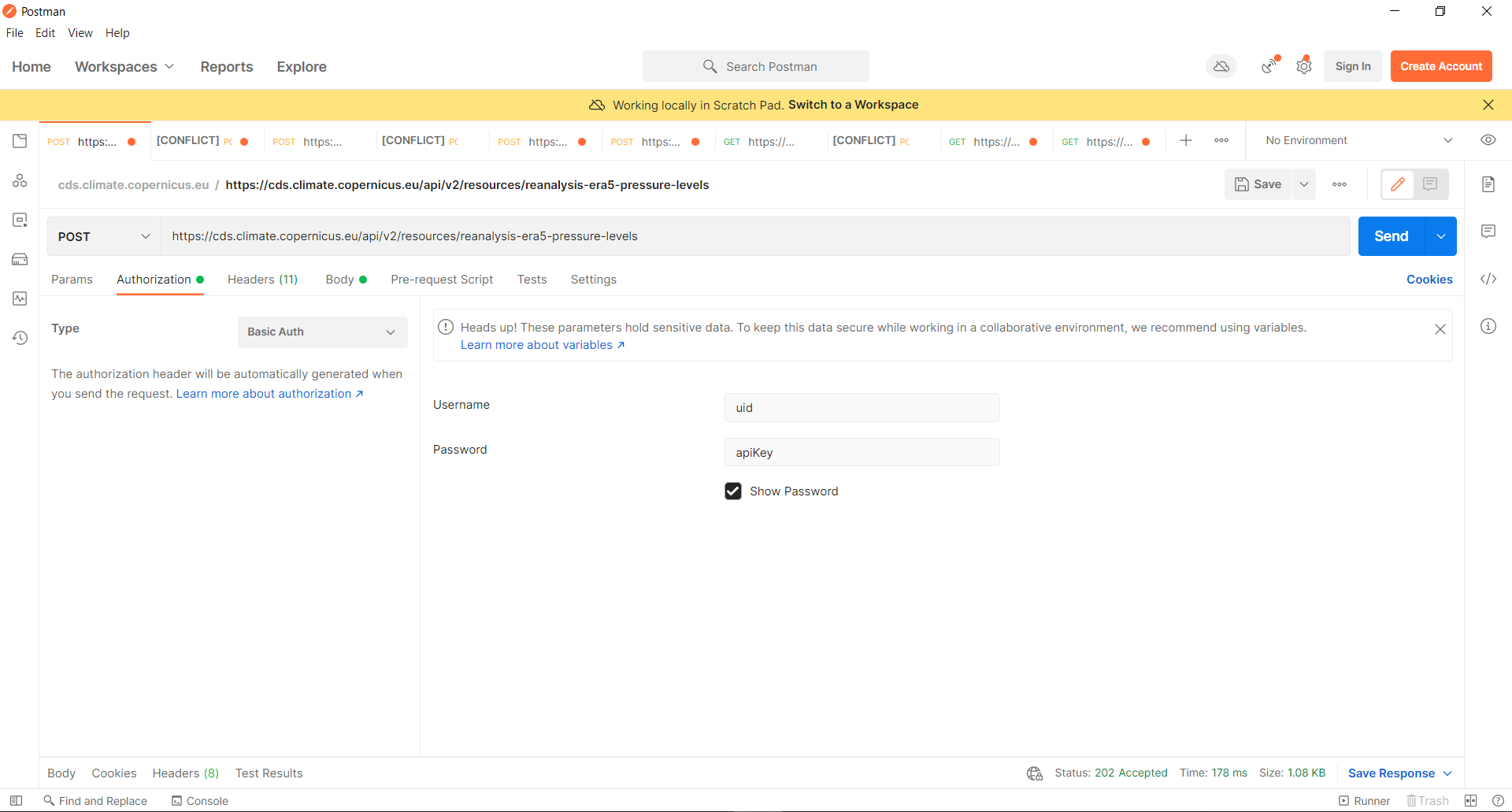Open the Cookies link
1512x812 pixels.
point(1429,280)
